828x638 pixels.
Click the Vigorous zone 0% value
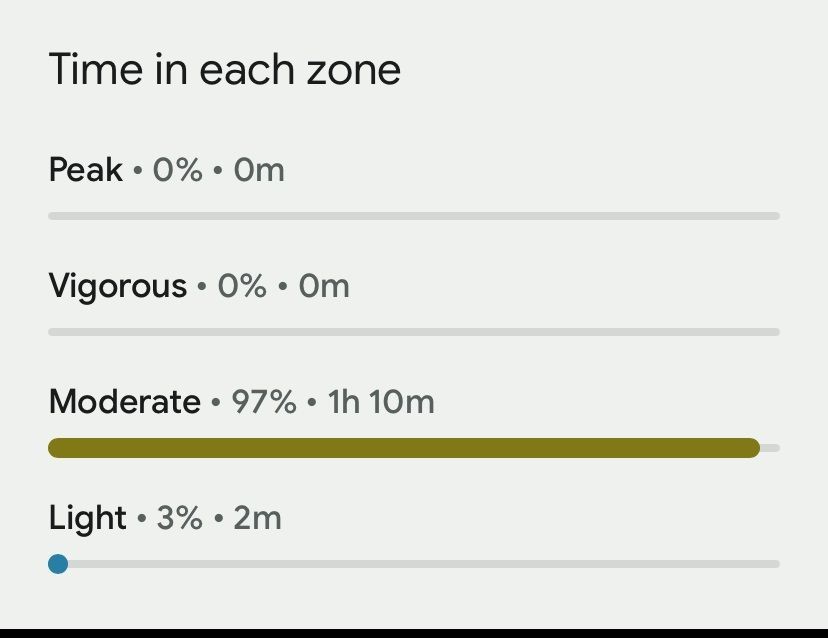coord(242,287)
